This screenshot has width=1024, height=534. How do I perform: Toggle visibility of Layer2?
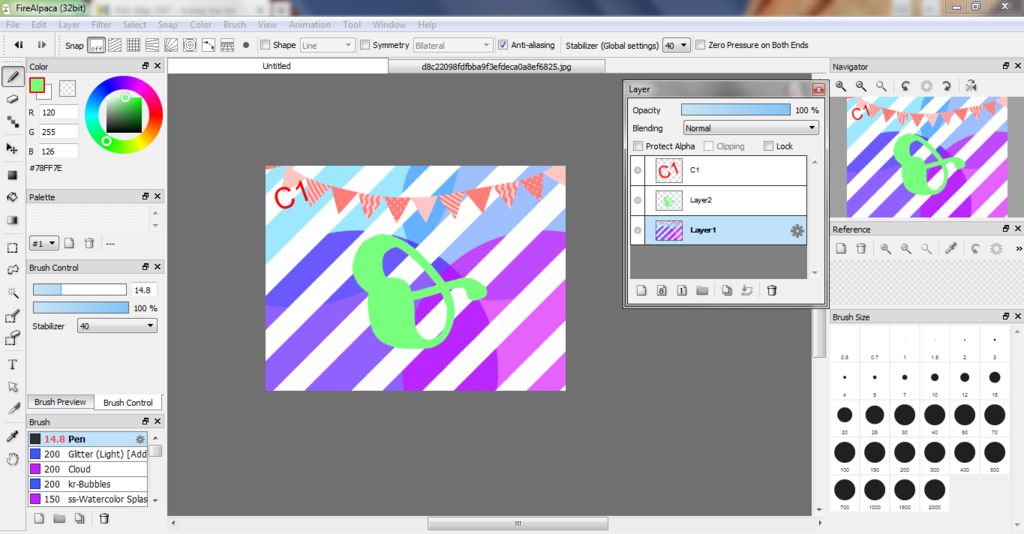(637, 200)
